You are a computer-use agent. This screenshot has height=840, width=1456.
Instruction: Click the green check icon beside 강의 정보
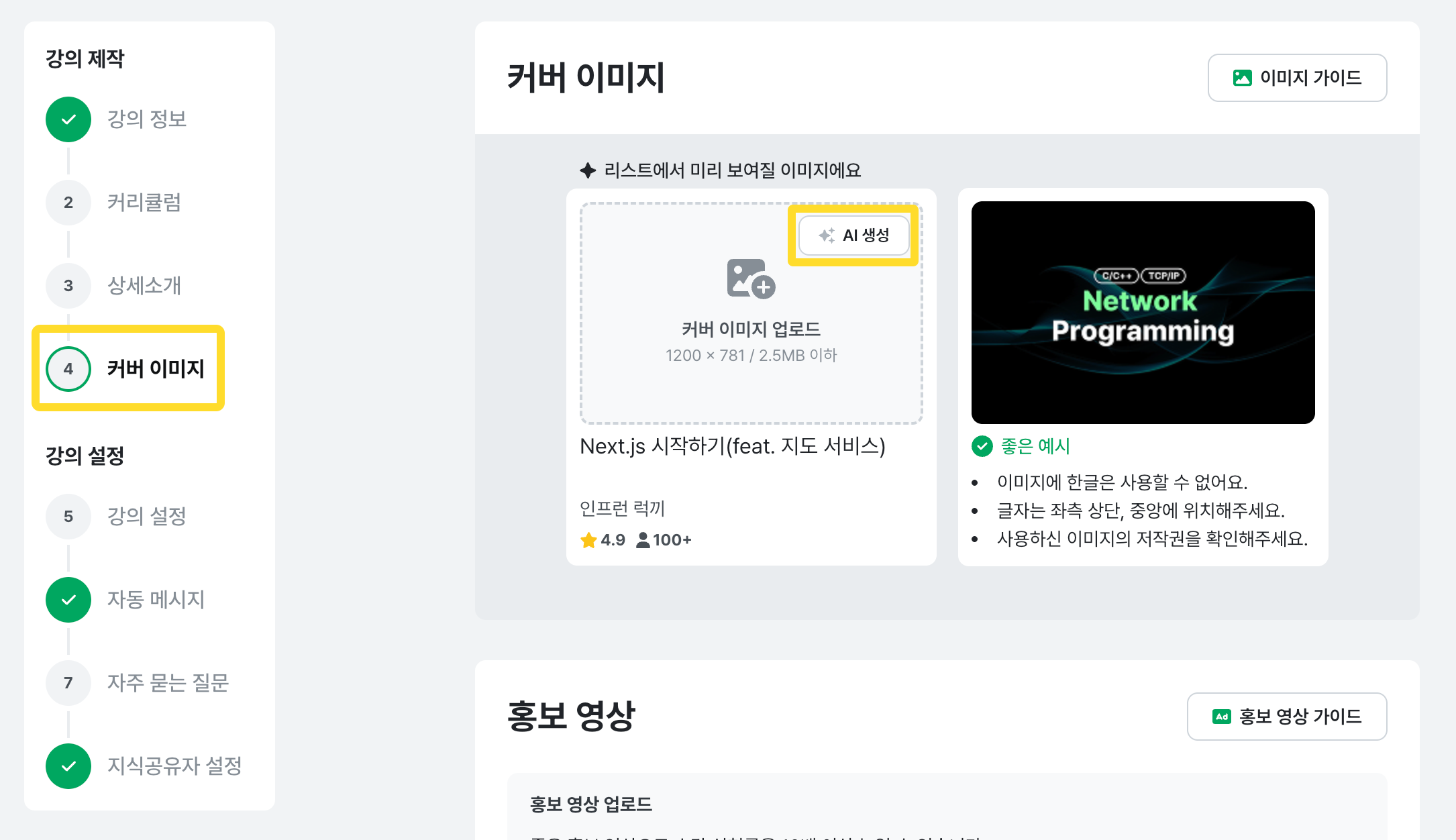pyautogui.click(x=68, y=119)
